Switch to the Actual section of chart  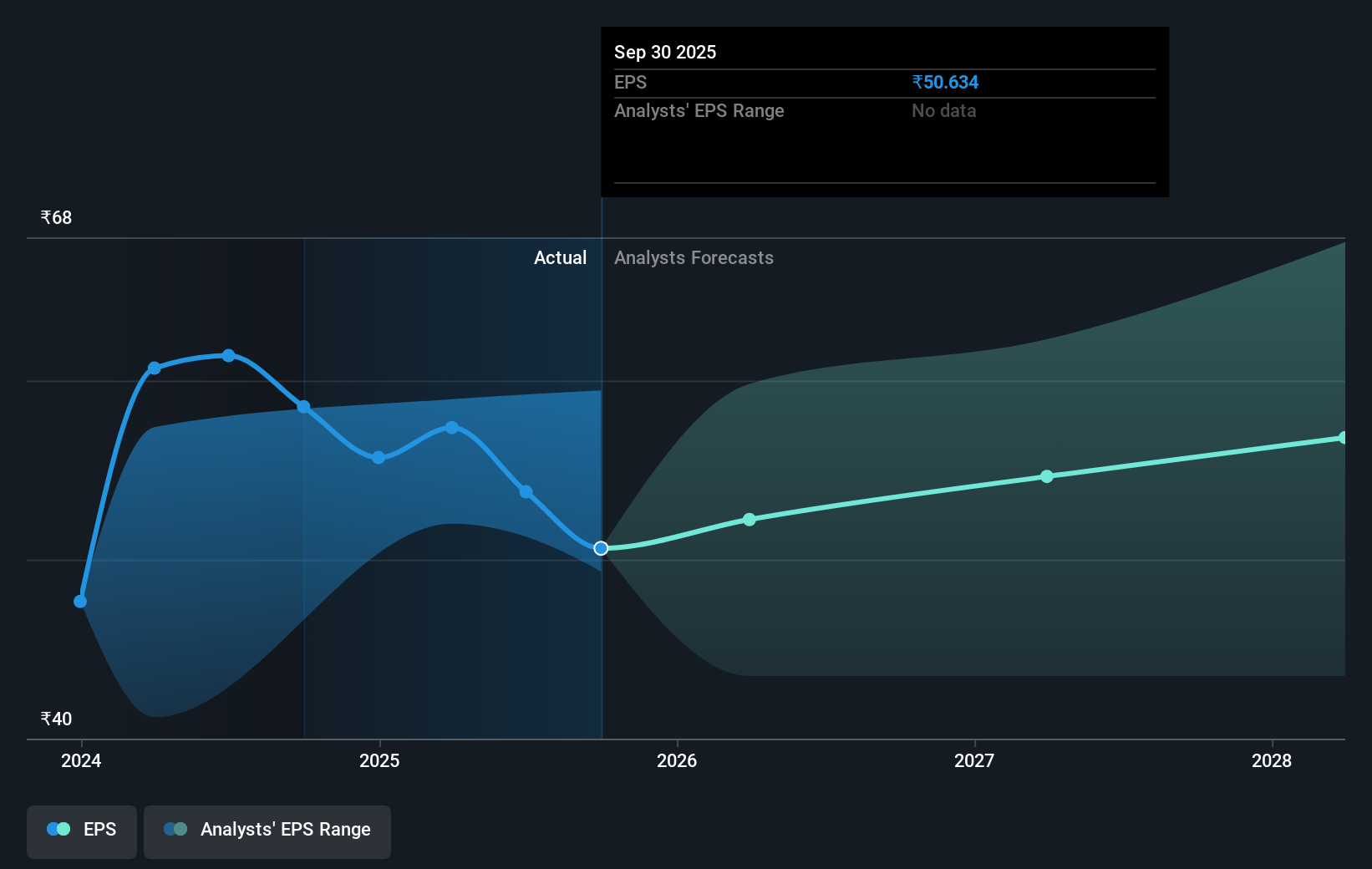tap(560, 257)
